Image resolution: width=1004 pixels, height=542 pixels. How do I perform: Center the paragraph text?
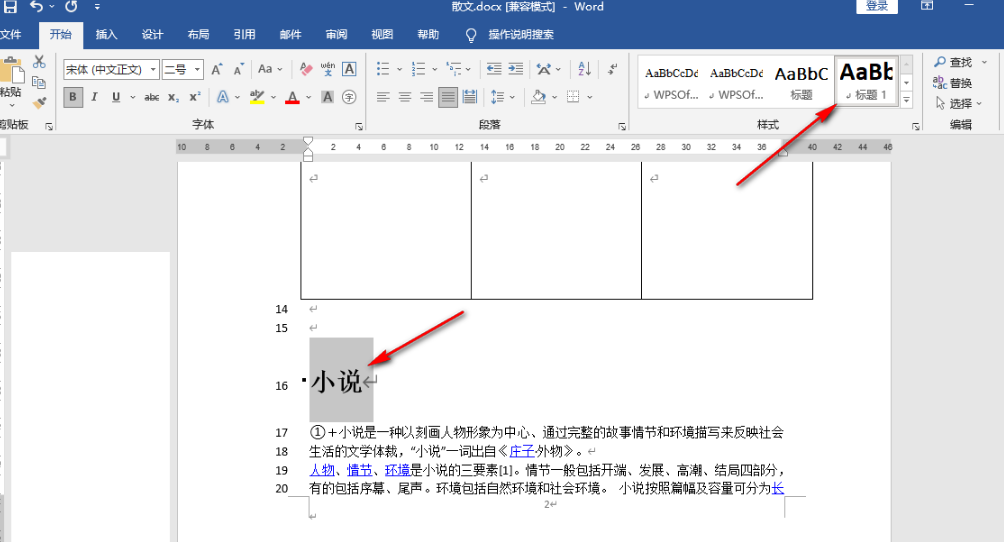pyautogui.click(x=405, y=97)
